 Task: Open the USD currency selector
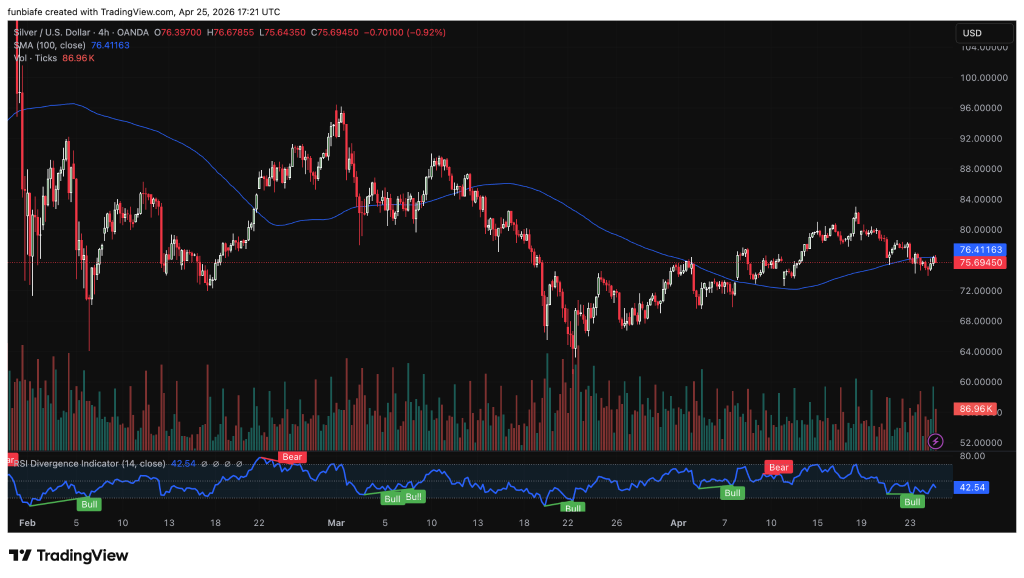point(984,33)
